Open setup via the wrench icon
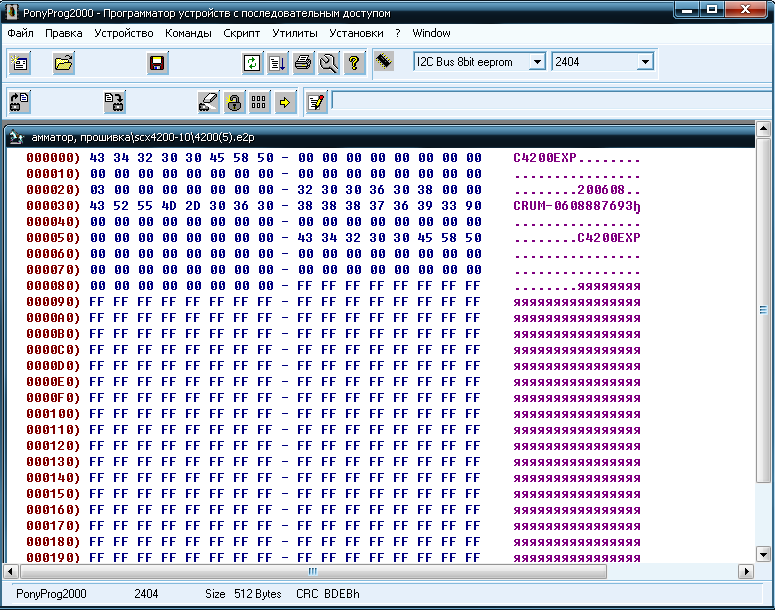Image resolution: width=775 pixels, height=610 pixels. tap(329, 63)
